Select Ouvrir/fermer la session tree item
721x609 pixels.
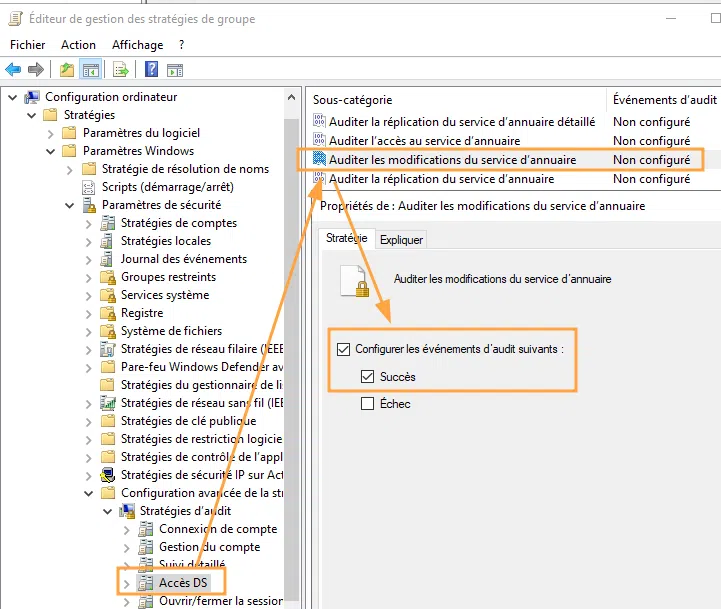pyautogui.click(x=221, y=601)
